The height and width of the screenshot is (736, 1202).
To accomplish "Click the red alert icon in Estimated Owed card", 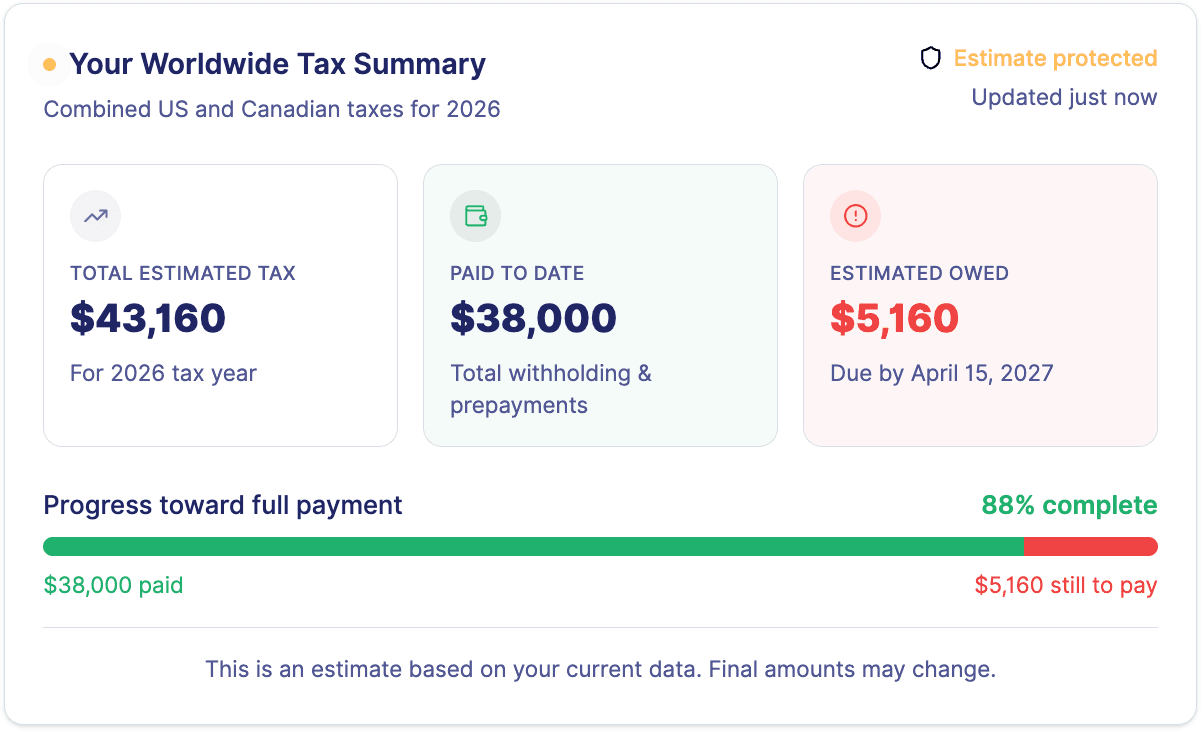I will pos(856,216).
